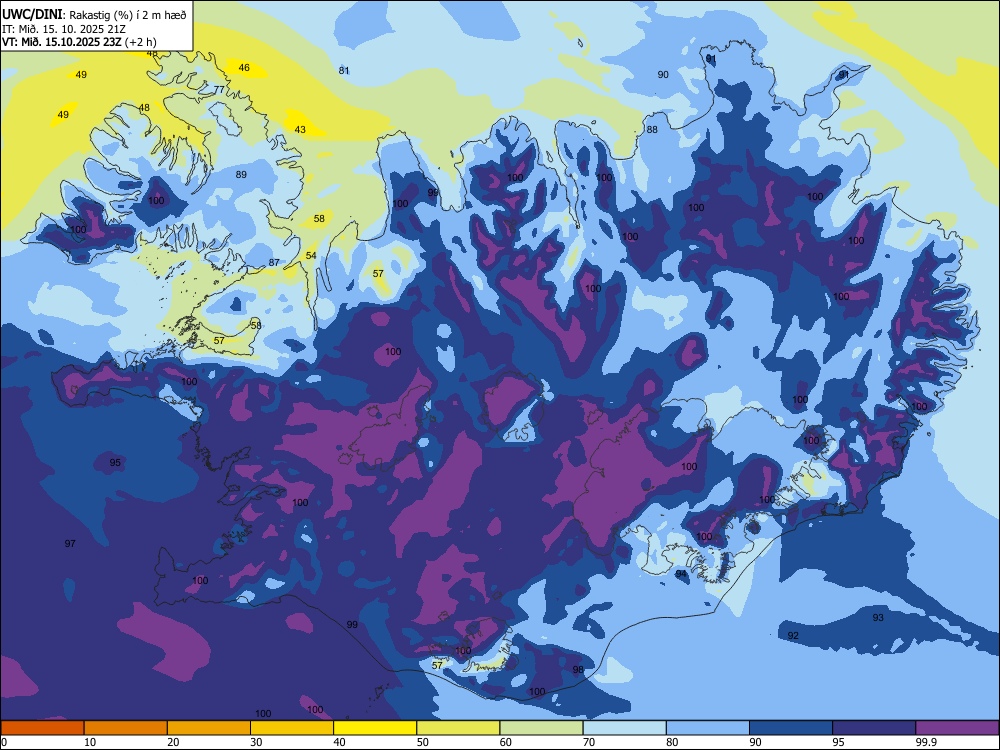Click the humidity value '43' on the map
The width and height of the screenshot is (1000, 750).
point(300,129)
